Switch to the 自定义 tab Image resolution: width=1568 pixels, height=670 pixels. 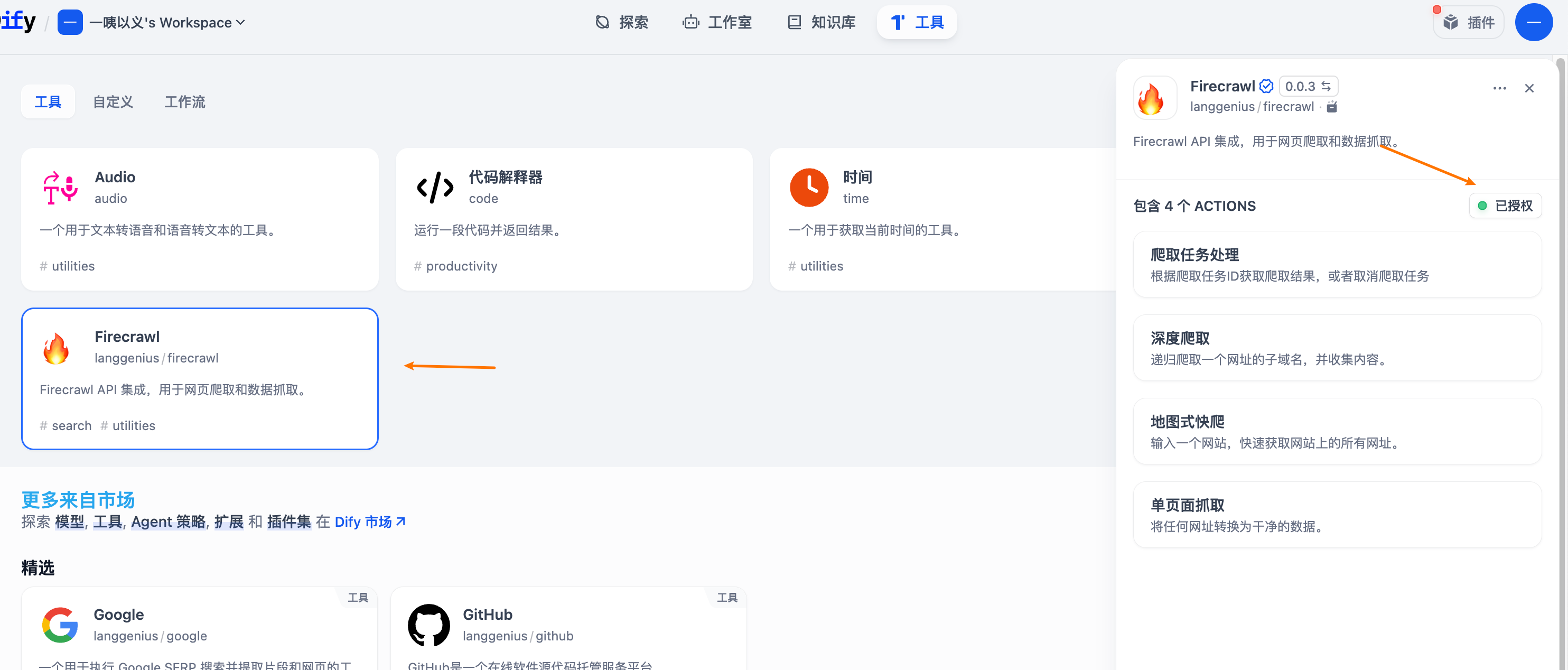point(113,101)
